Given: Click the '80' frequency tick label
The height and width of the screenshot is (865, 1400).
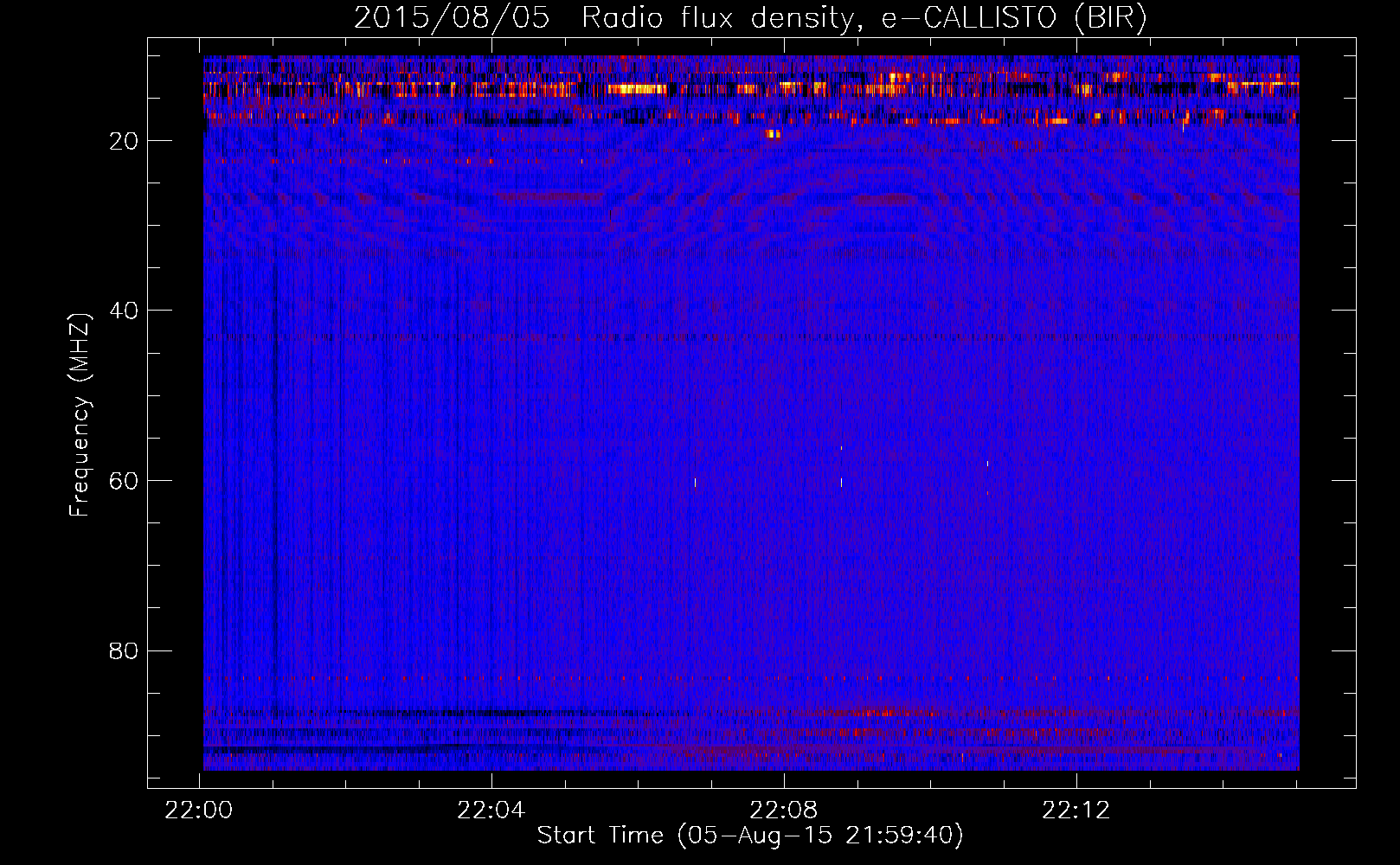Looking at the screenshot, I should click(124, 650).
